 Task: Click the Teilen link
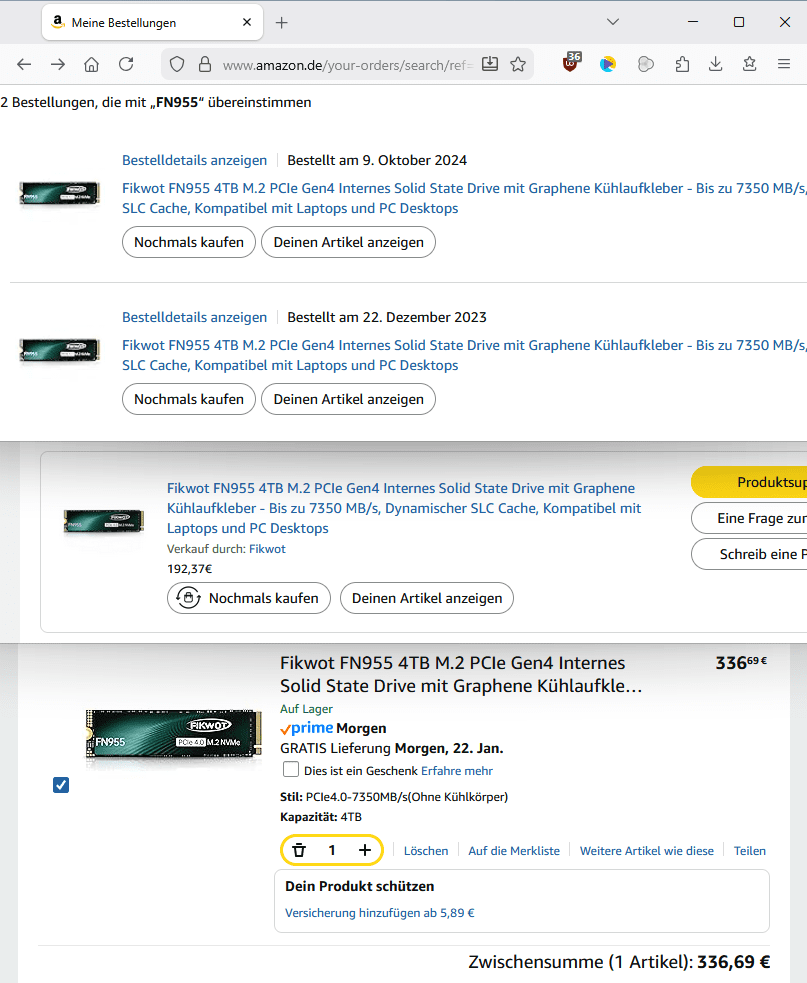750,851
